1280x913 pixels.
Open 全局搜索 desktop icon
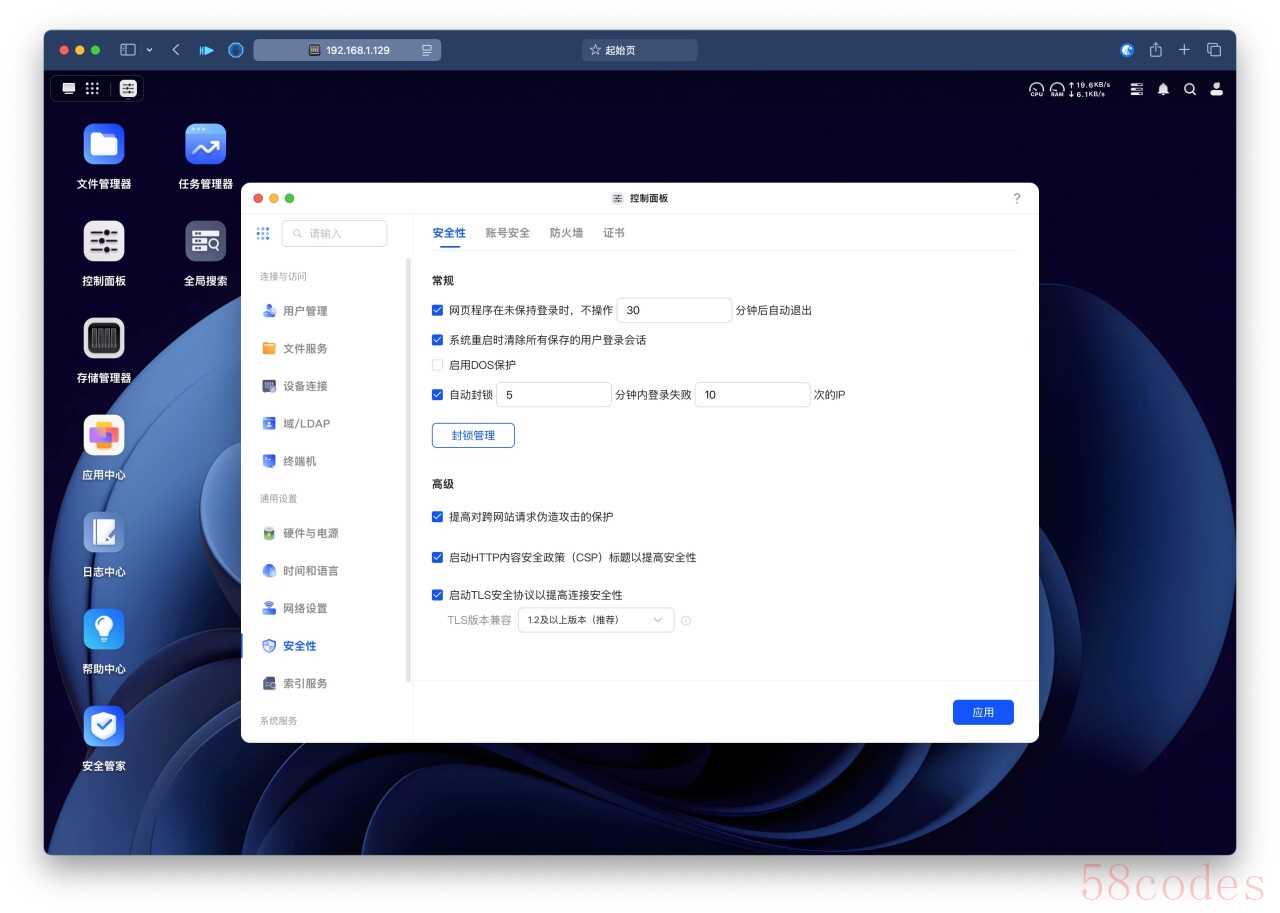tap(205, 242)
